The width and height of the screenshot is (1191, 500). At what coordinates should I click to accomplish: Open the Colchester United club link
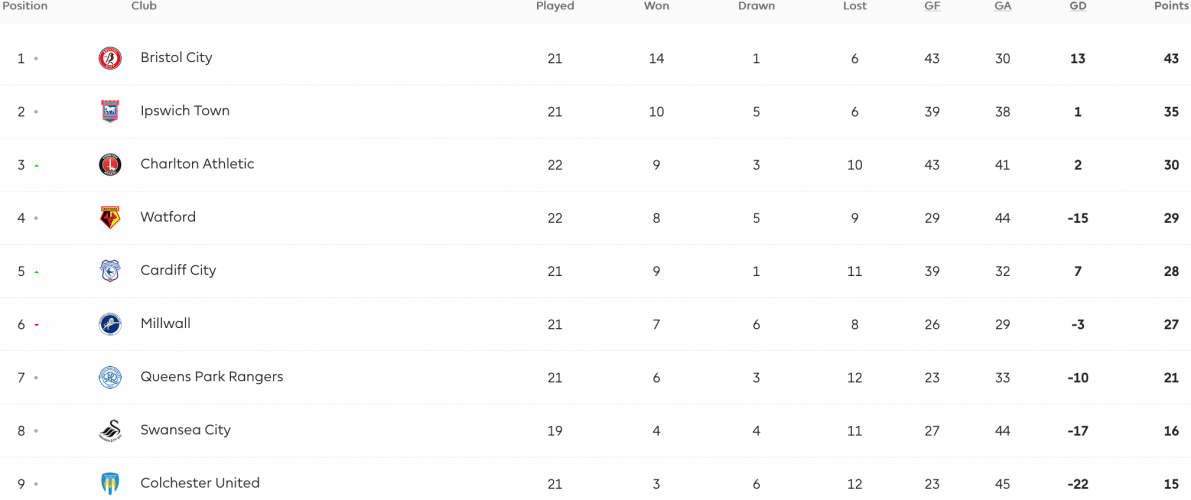click(x=200, y=483)
